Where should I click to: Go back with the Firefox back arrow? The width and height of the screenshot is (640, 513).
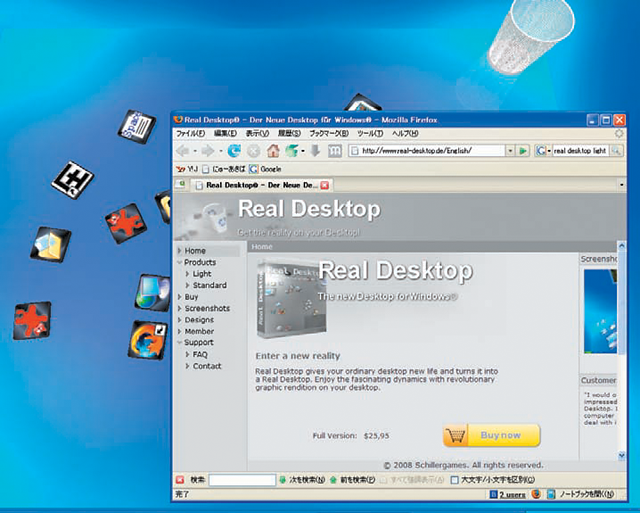(x=182, y=151)
